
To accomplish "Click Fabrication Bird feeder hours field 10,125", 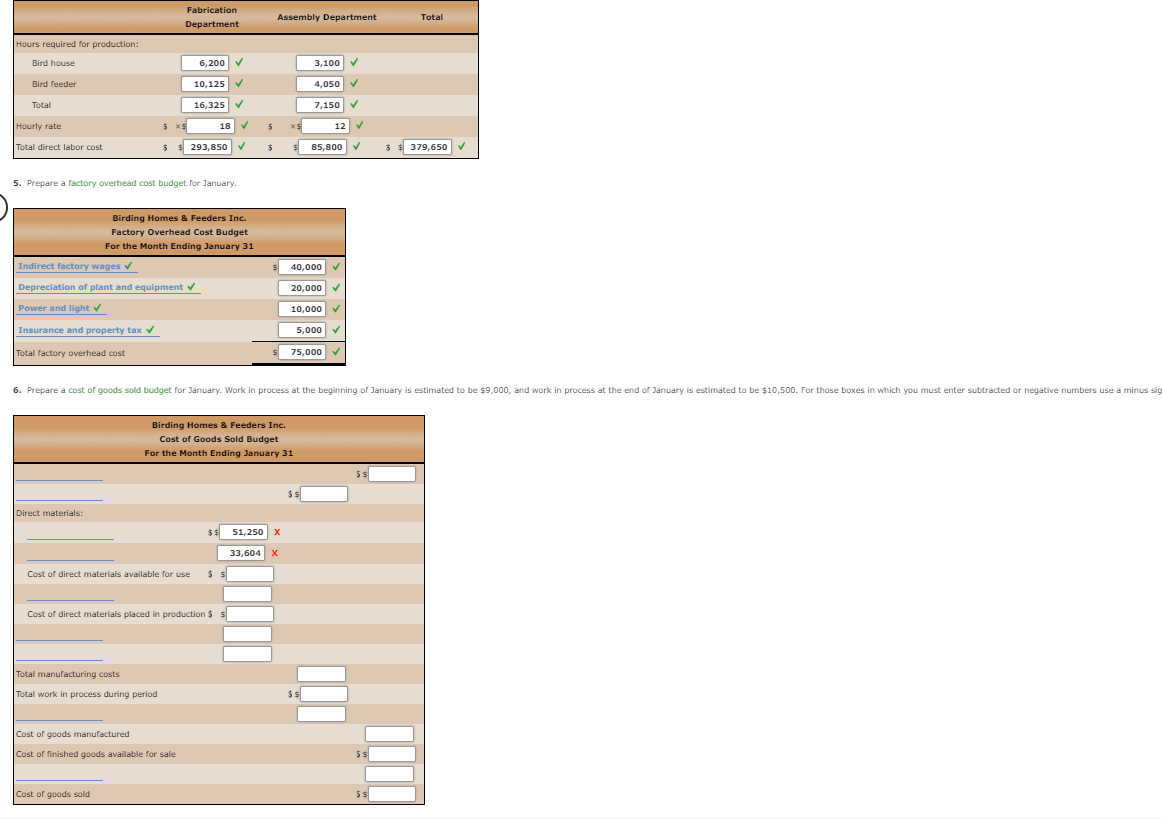I will (205, 84).
